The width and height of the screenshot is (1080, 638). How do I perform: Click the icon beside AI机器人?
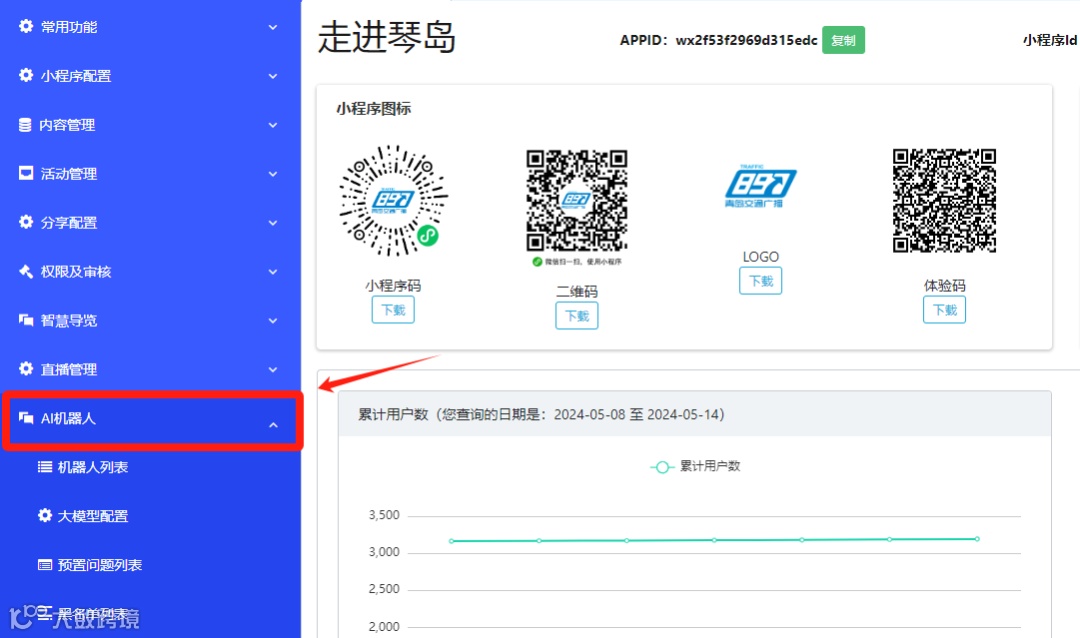click(25, 418)
